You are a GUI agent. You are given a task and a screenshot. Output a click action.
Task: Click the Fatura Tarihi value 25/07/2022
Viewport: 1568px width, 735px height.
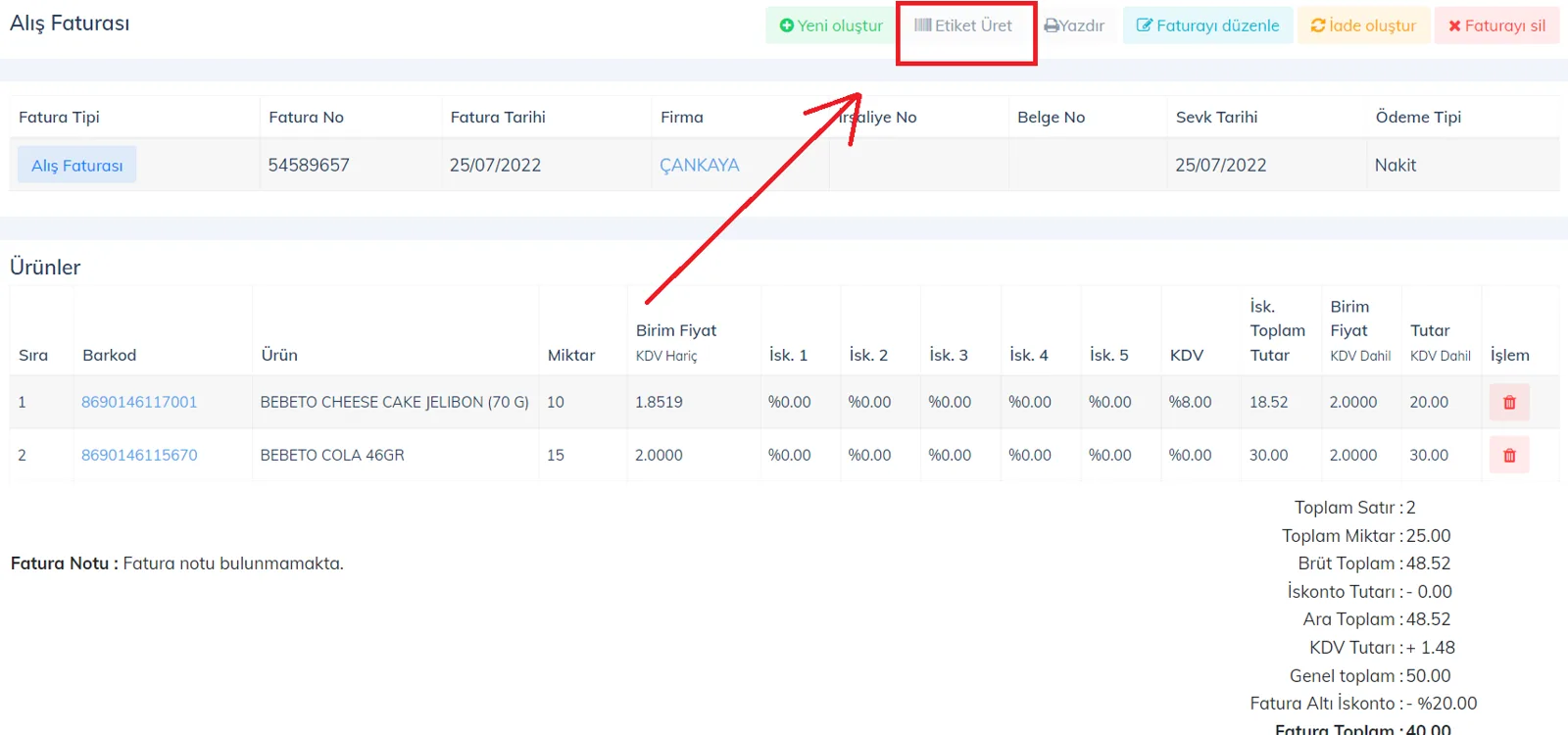click(495, 165)
